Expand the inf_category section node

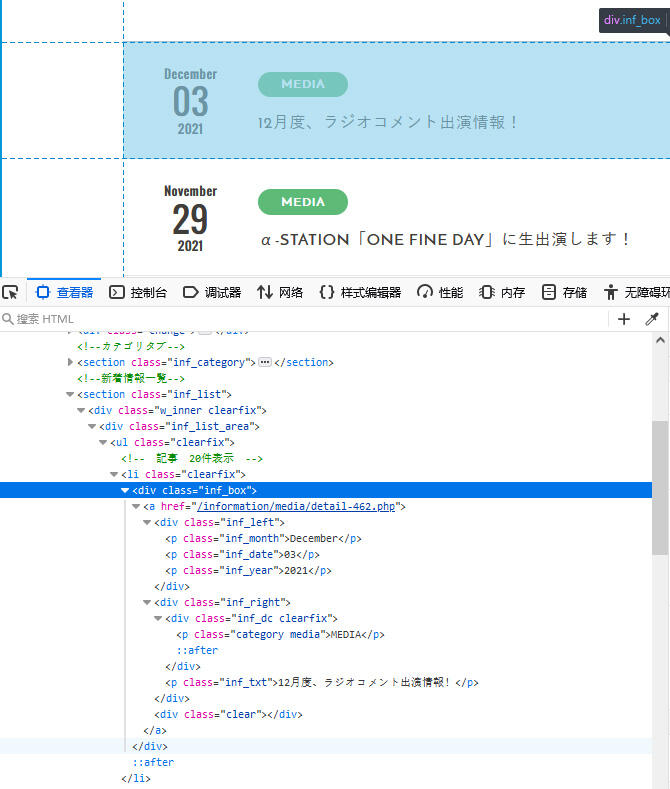[70, 362]
